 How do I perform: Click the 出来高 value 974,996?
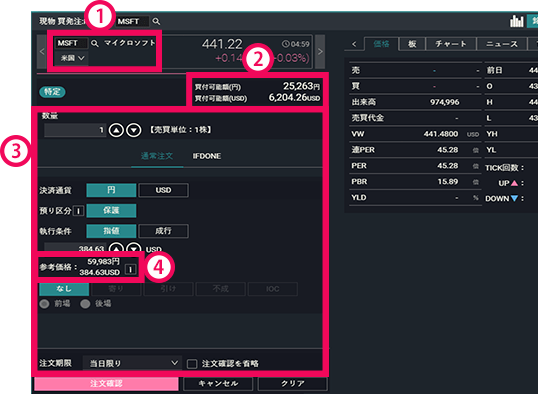(x=445, y=102)
